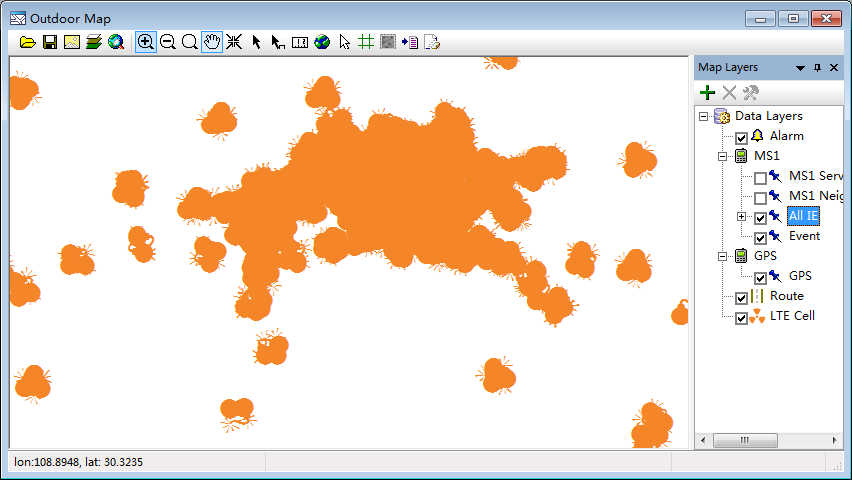Viewport: 852px width, 480px height.
Task: Open a map file with folder icon
Action: (x=28, y=42)
